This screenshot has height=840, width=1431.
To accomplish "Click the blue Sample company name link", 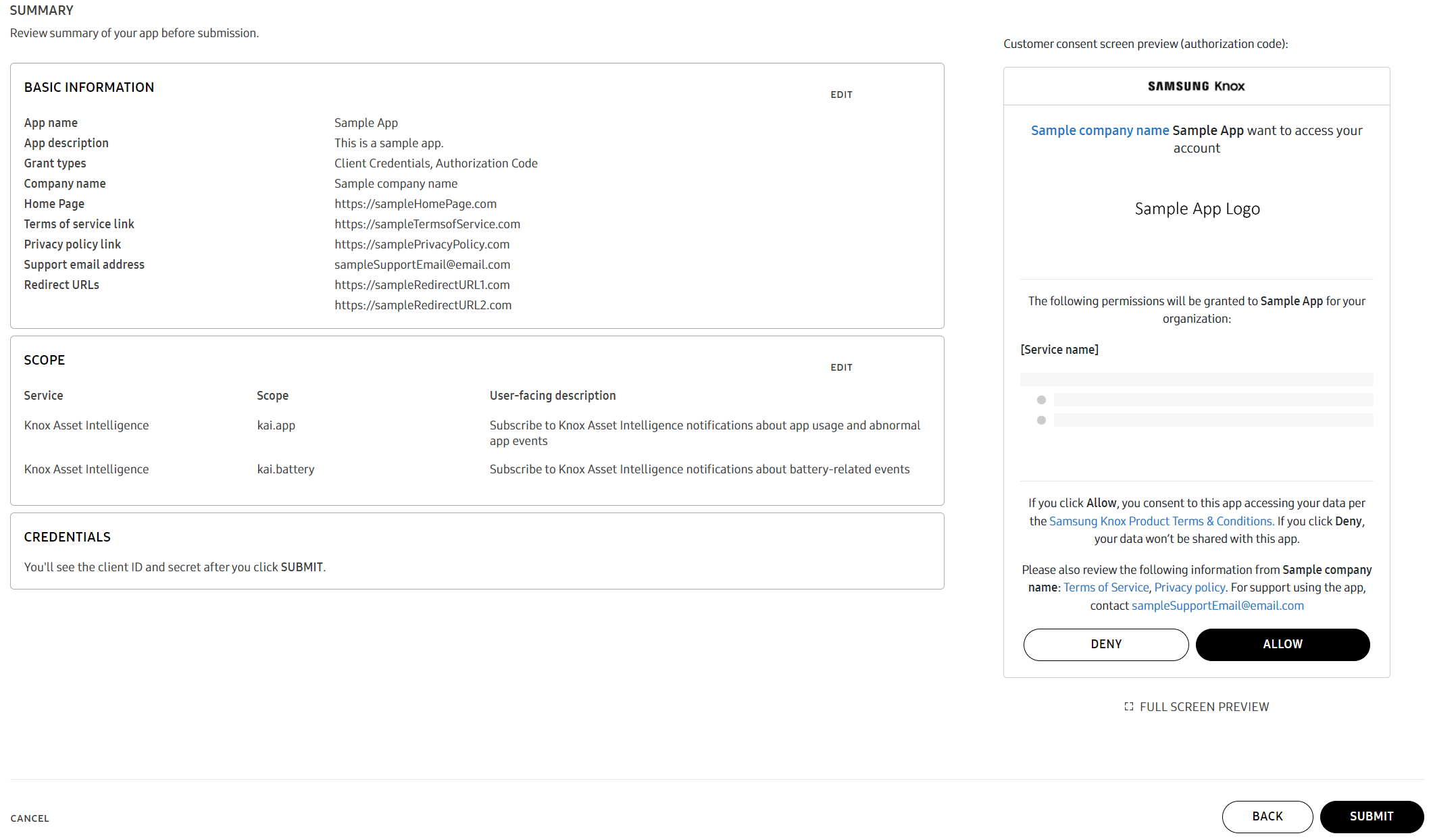I will coord(1099,130).
